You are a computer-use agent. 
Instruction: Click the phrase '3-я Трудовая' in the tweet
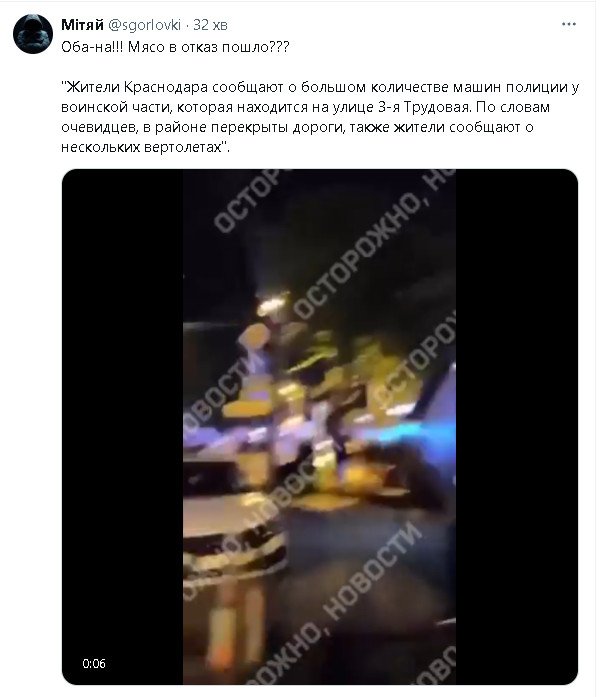tap(426, 107)
